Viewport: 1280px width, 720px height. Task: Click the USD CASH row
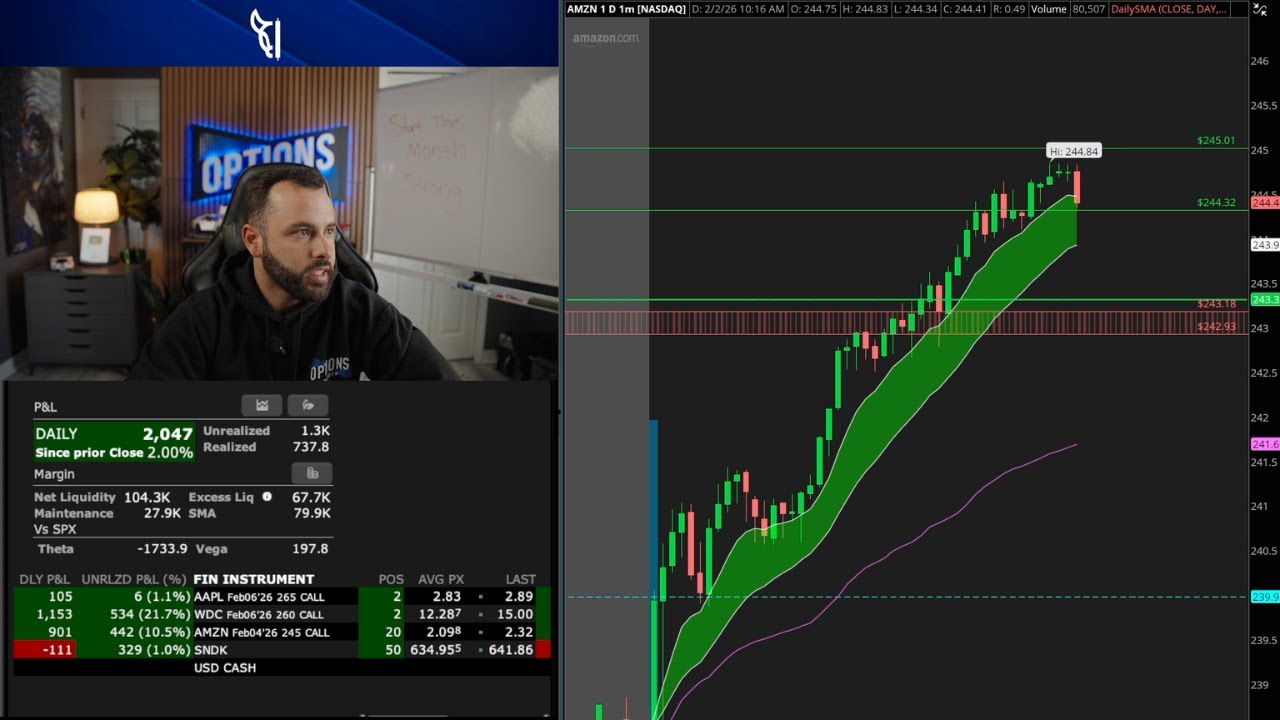click(x=224, y=668)
